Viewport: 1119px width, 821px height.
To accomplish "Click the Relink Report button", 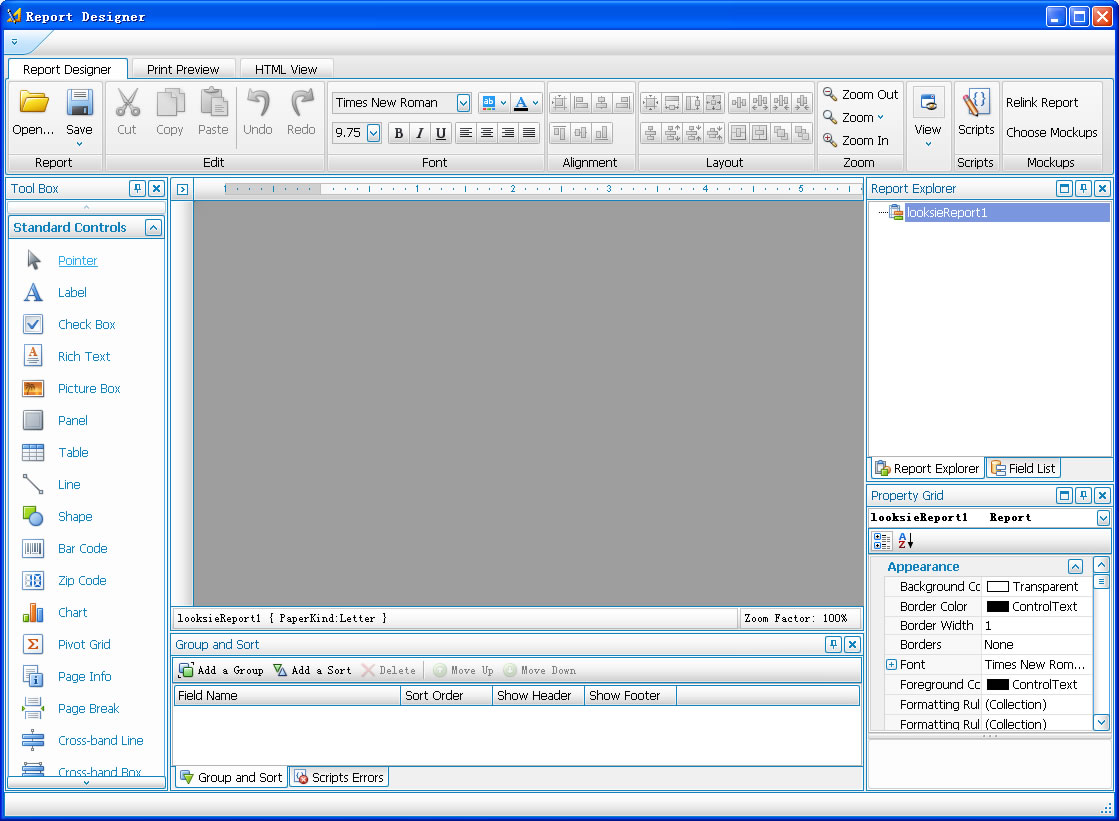I will coord(1041,103).
